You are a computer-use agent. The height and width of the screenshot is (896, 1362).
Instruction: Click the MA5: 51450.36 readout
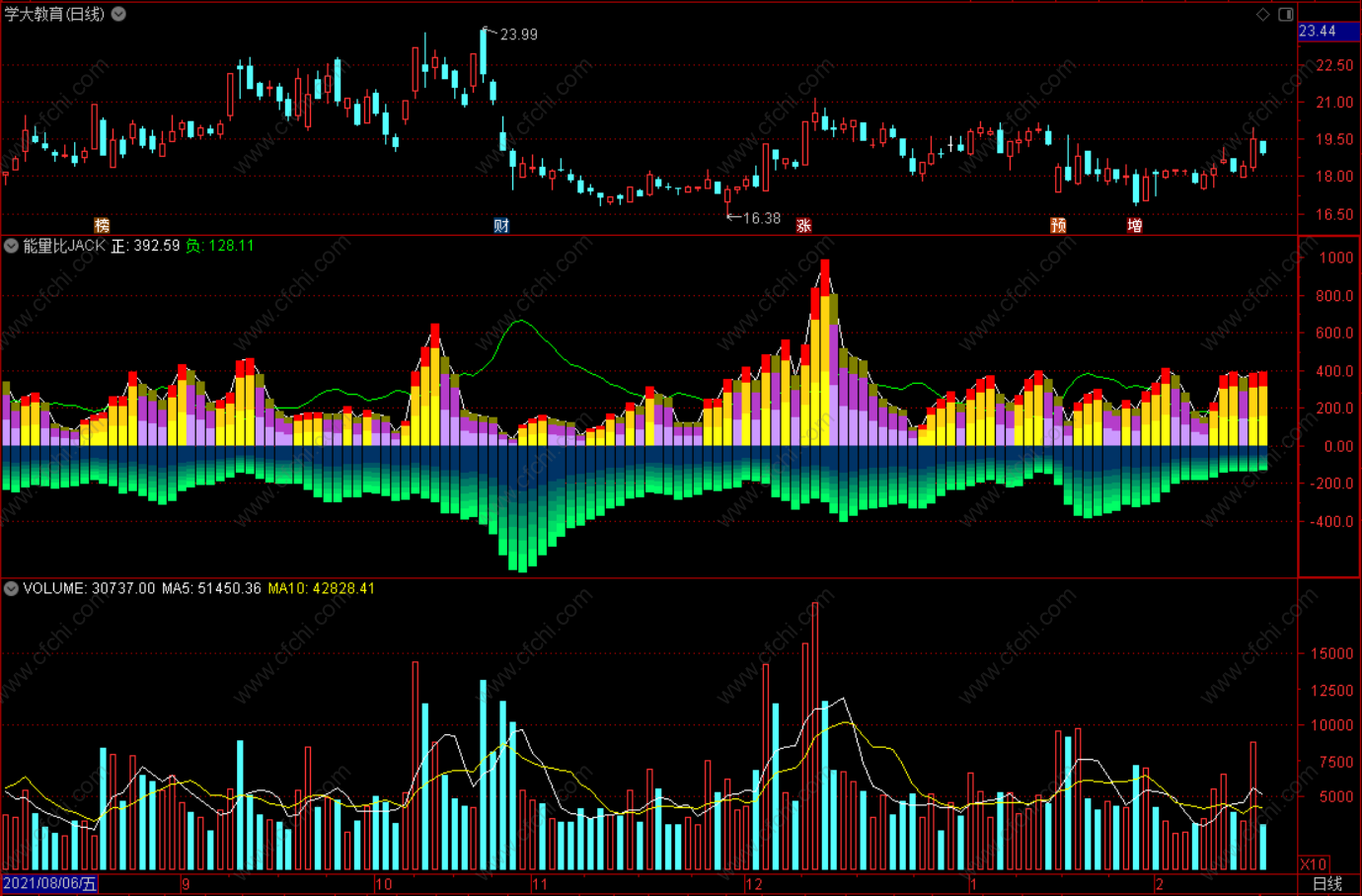tap(211, 588)
